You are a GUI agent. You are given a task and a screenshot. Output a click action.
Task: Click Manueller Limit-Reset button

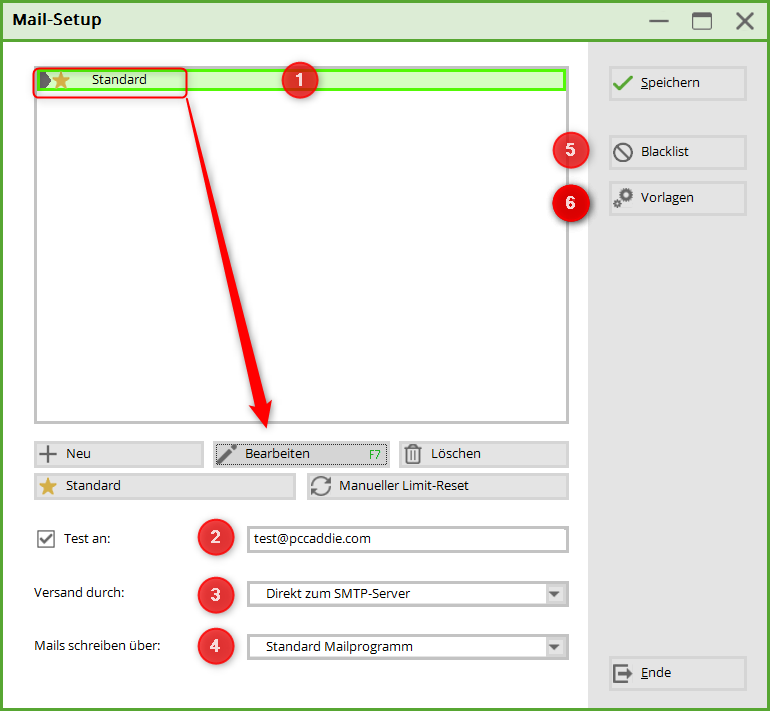click(x=438, y=486)
